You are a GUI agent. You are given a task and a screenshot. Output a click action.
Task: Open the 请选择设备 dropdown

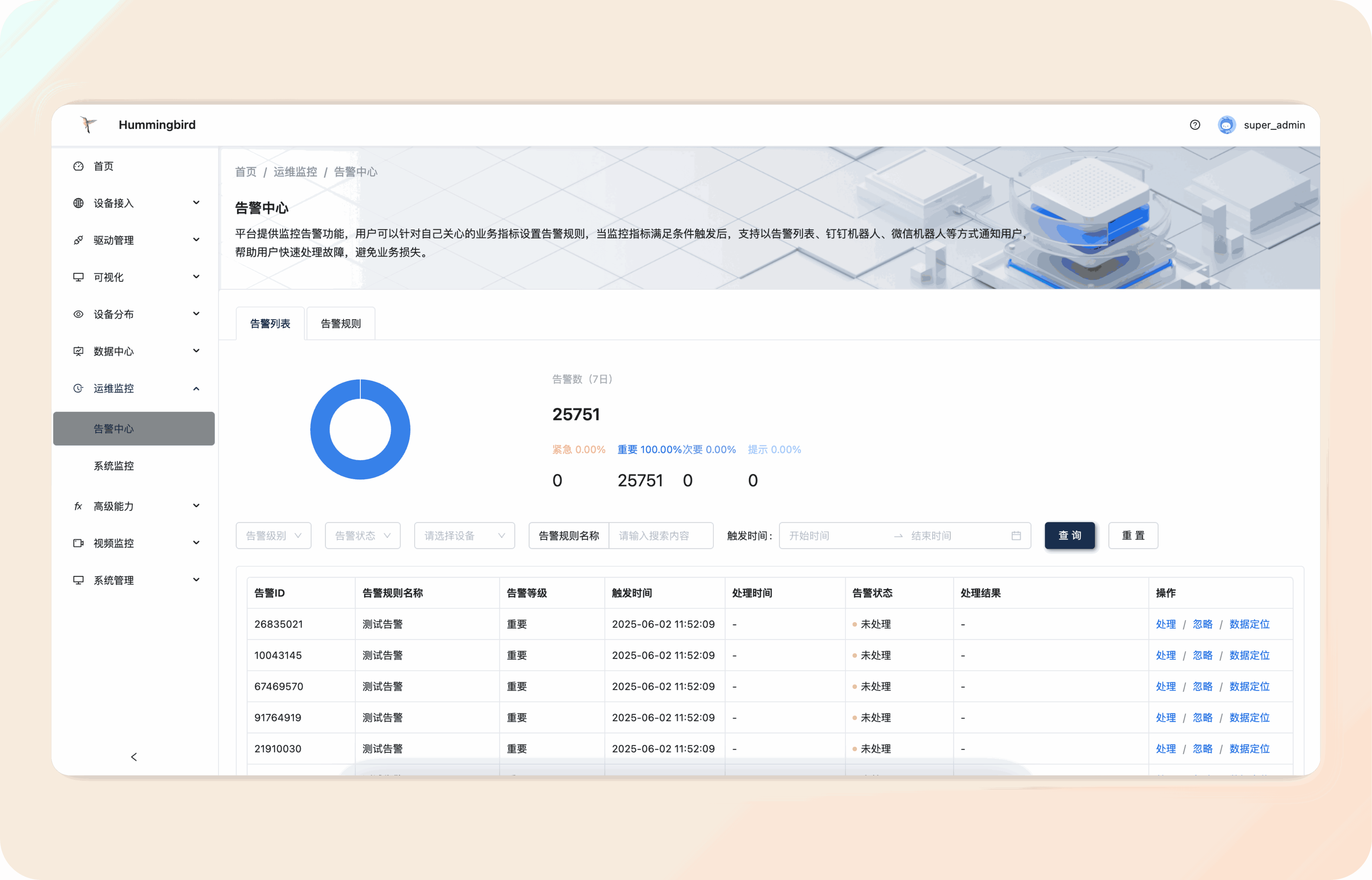464,535
